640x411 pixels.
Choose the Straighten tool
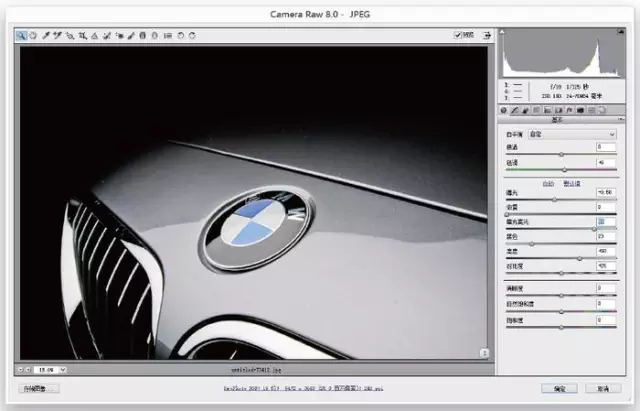pos(95,35)
